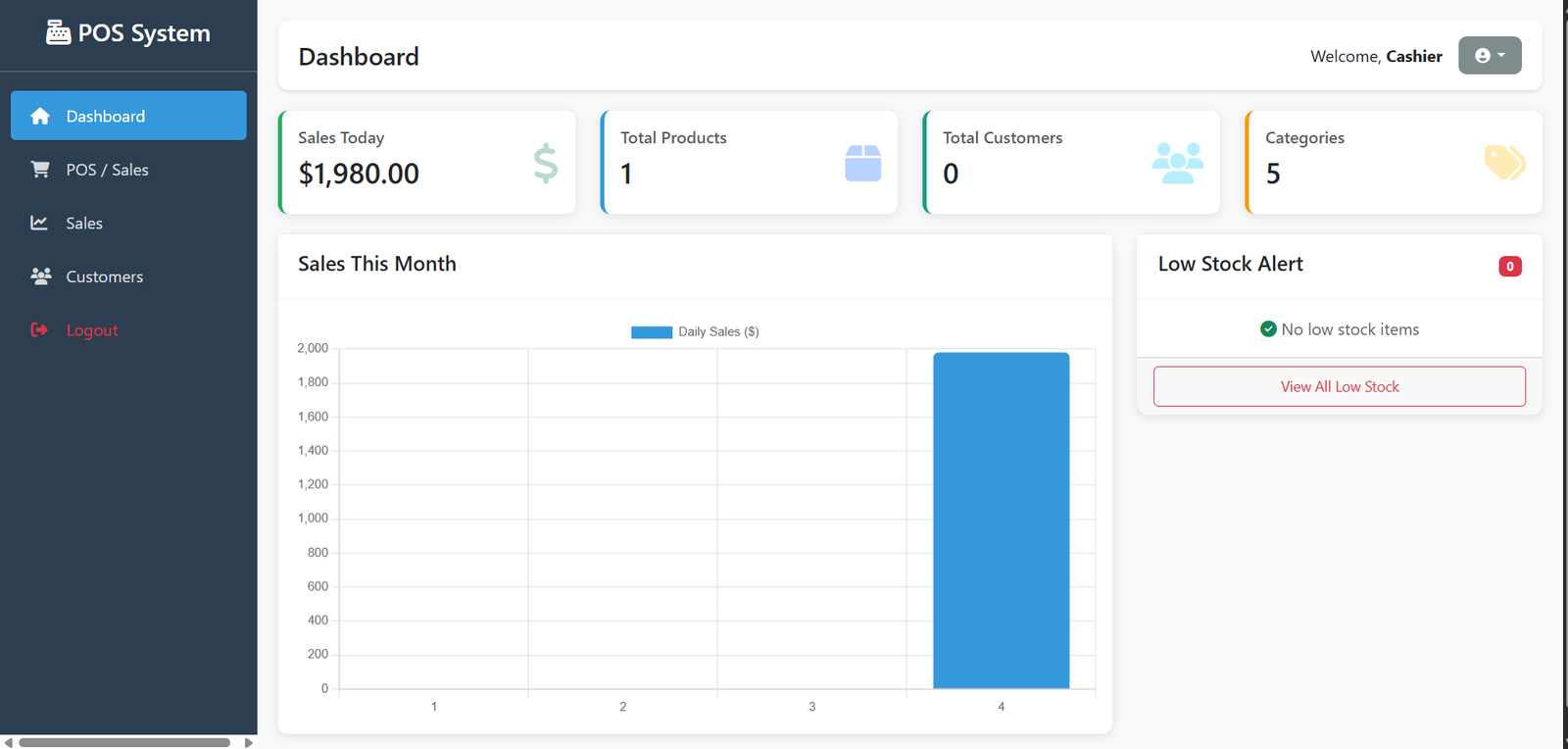Click the red low stock count badge

pyautogui.click(x=1509, y=266)
